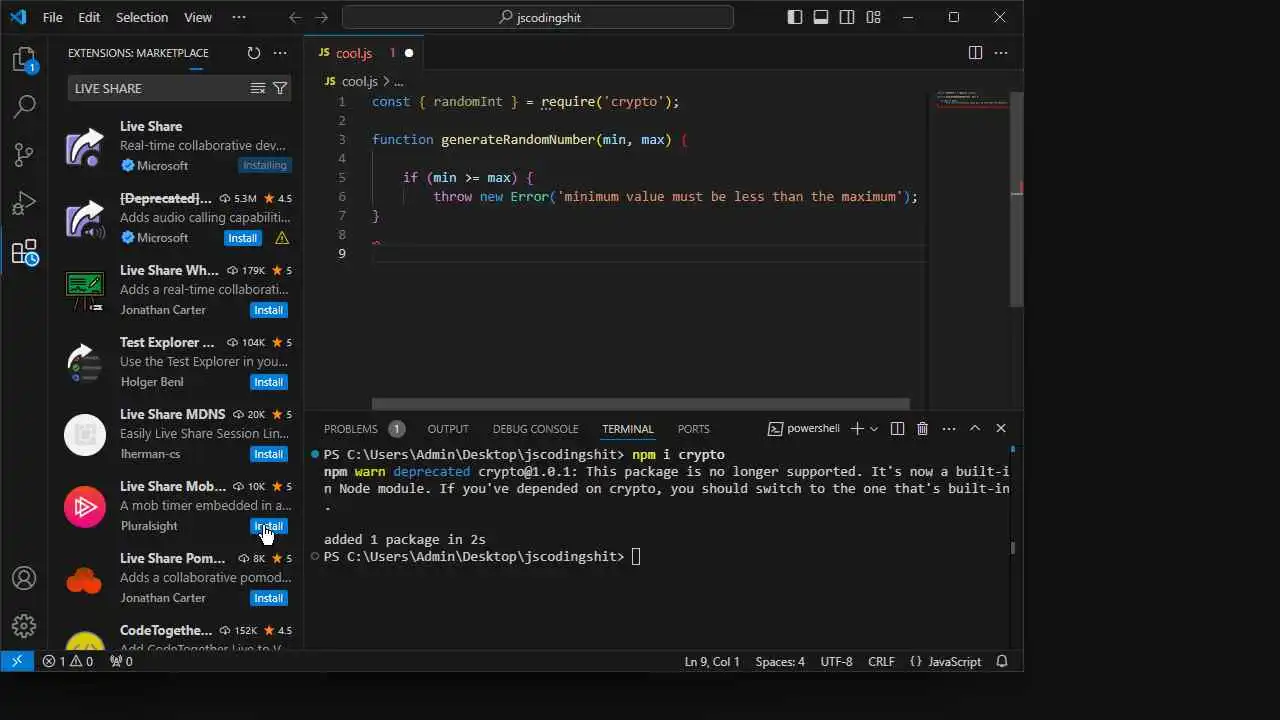Open the Manage gear icon
1280x720 pixels.
pyautogui.click(x=24, y=626)
